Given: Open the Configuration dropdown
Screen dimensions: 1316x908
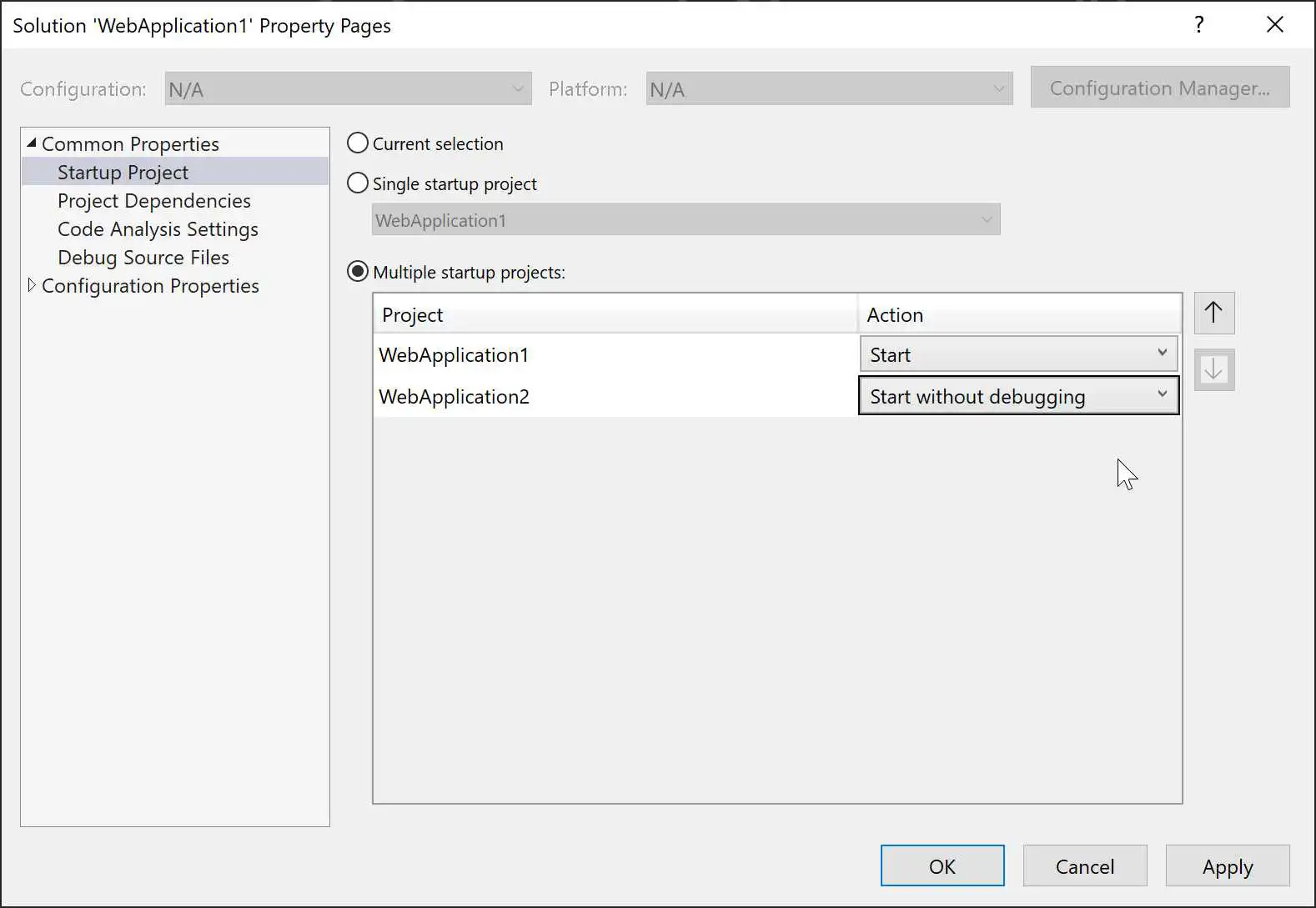Looking at the screenshot, I should (x=348, y=89).
